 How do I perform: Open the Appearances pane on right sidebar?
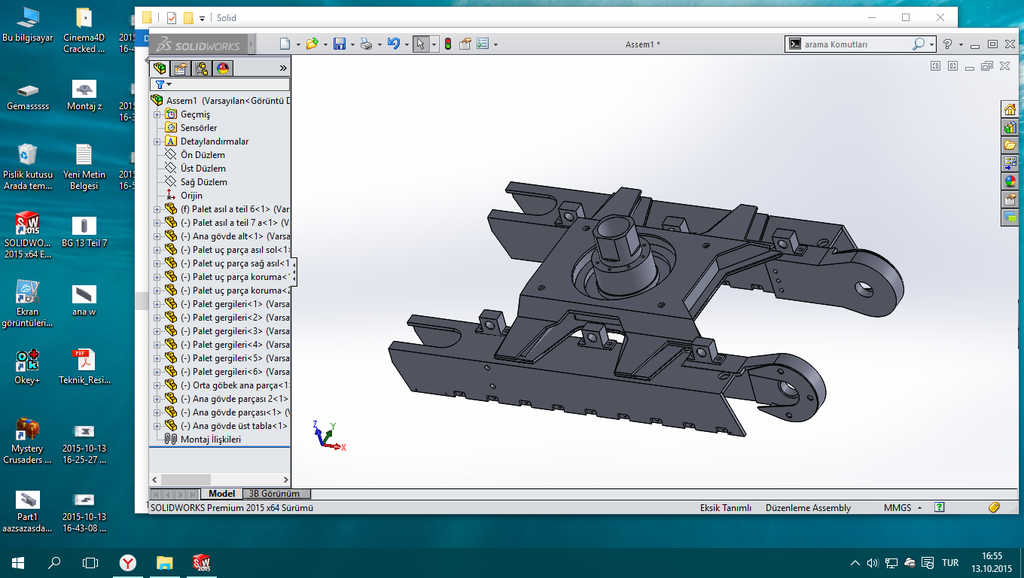[x=1010, y=181]
